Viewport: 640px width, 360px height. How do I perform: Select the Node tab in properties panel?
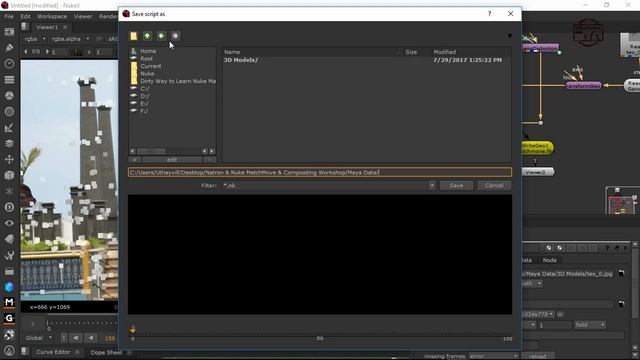pos(549,260)
